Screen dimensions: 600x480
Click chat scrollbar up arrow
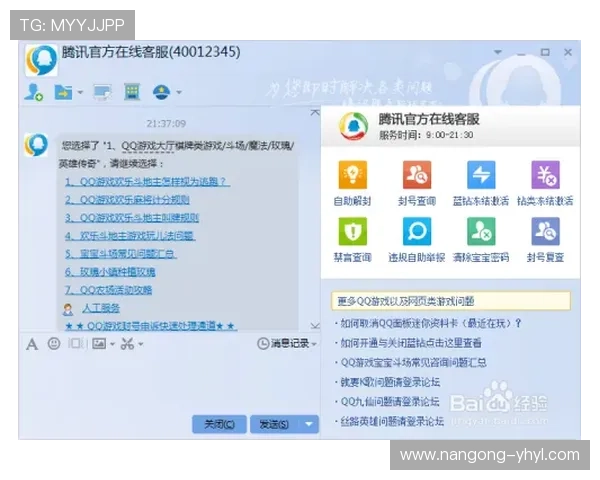(315, 113)
